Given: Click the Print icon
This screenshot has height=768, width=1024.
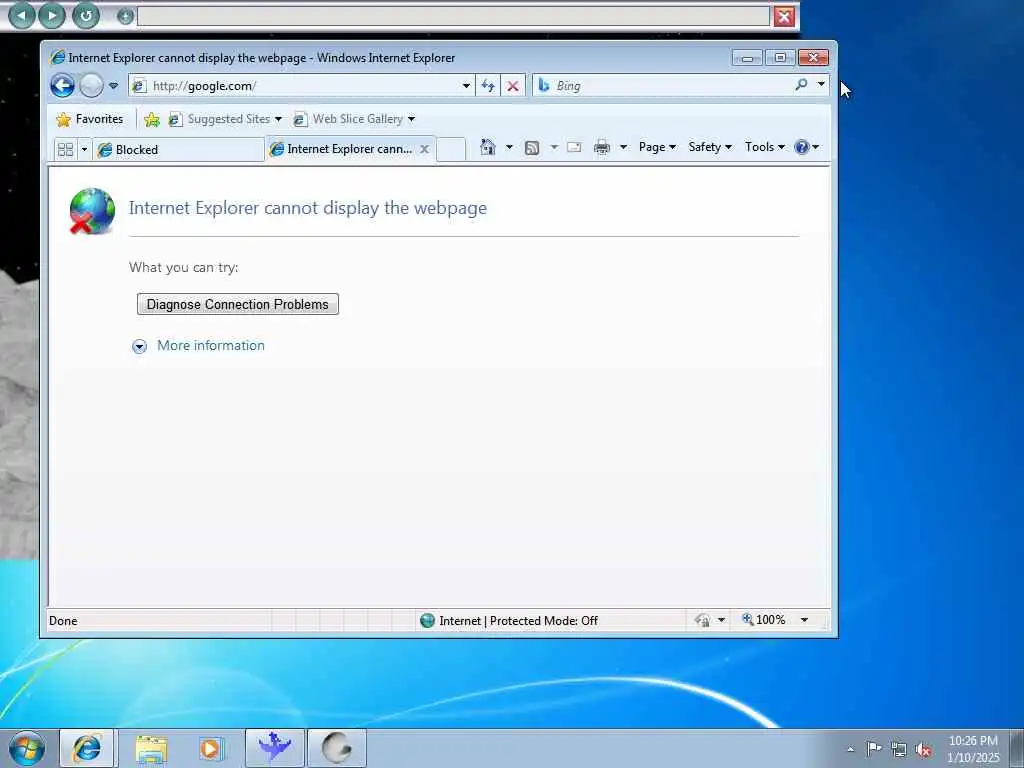Looking at the screenshot, I should pyautogui.click(x=601, y=148).
